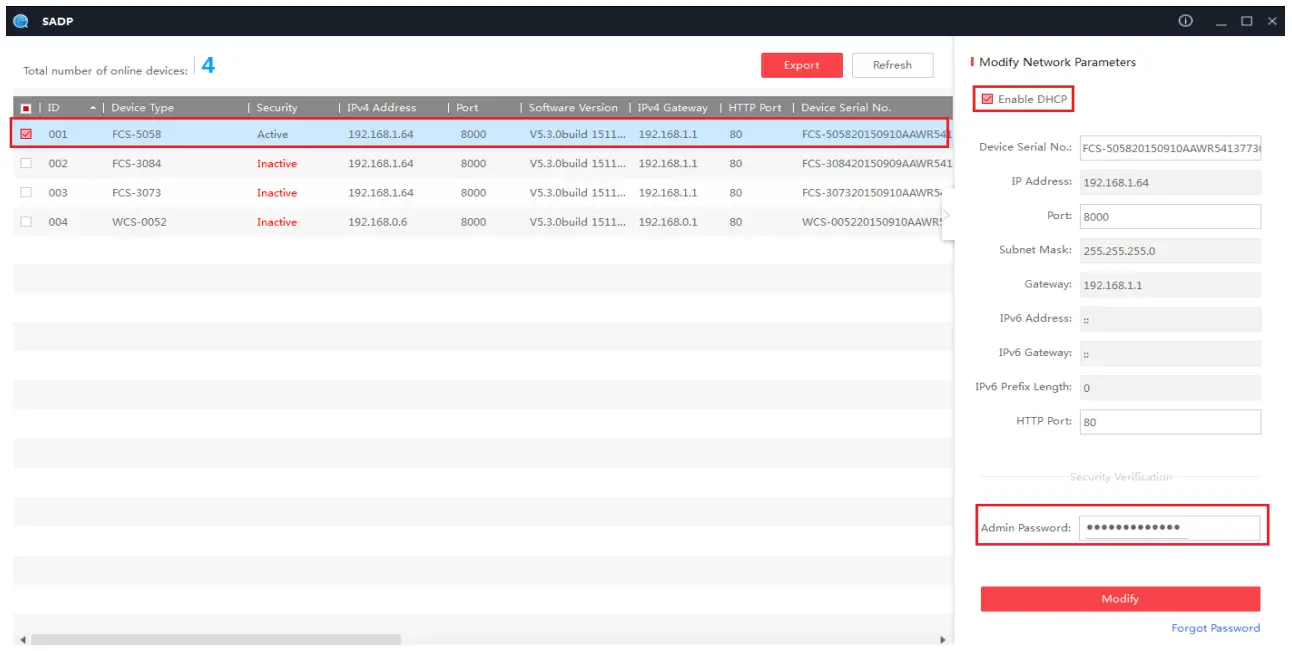Sort by Security column header
This screenshot has width=1292, height=651.
(x=277, y=108)
